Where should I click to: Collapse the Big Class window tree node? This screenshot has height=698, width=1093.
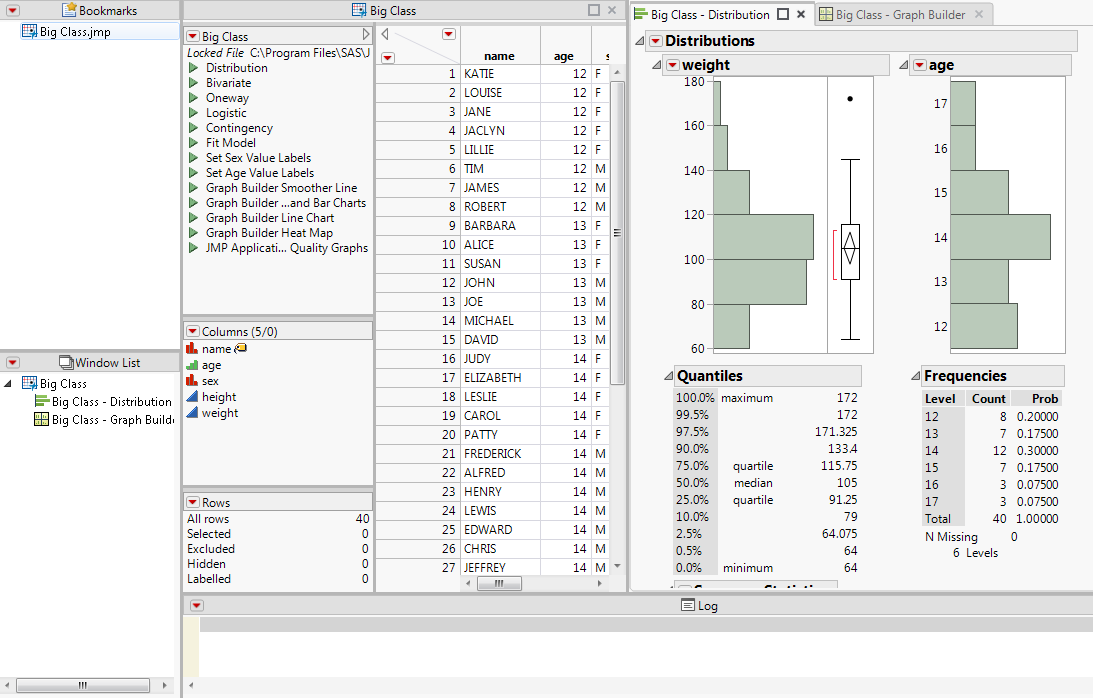coord(9,383)
